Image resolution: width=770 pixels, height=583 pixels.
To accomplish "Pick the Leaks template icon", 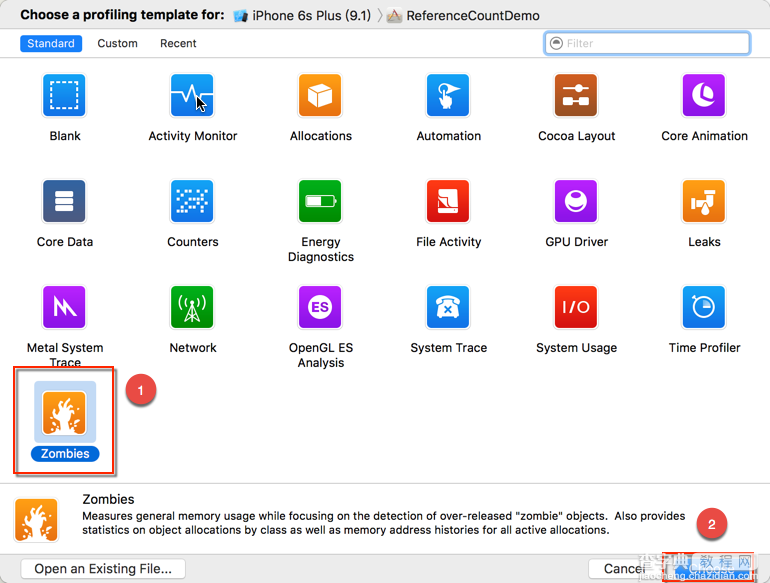I will coord(704,201).
